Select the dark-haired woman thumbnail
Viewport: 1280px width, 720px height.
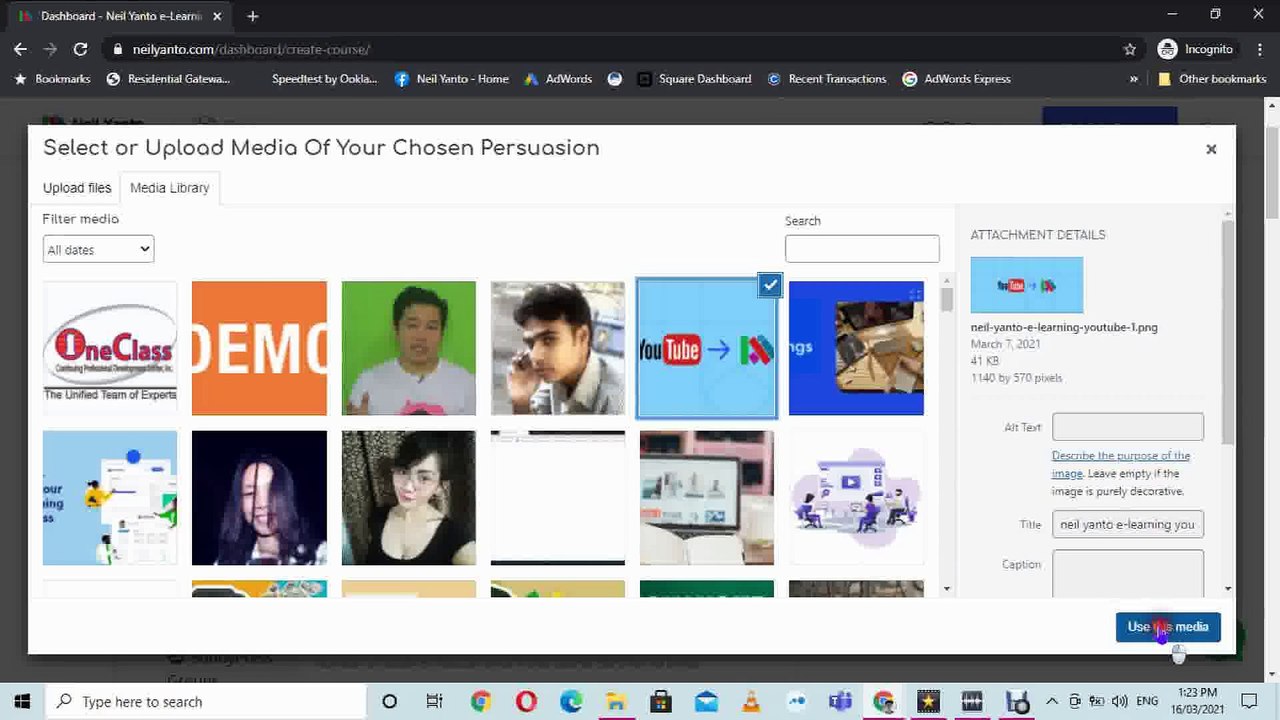coord(259,498)
